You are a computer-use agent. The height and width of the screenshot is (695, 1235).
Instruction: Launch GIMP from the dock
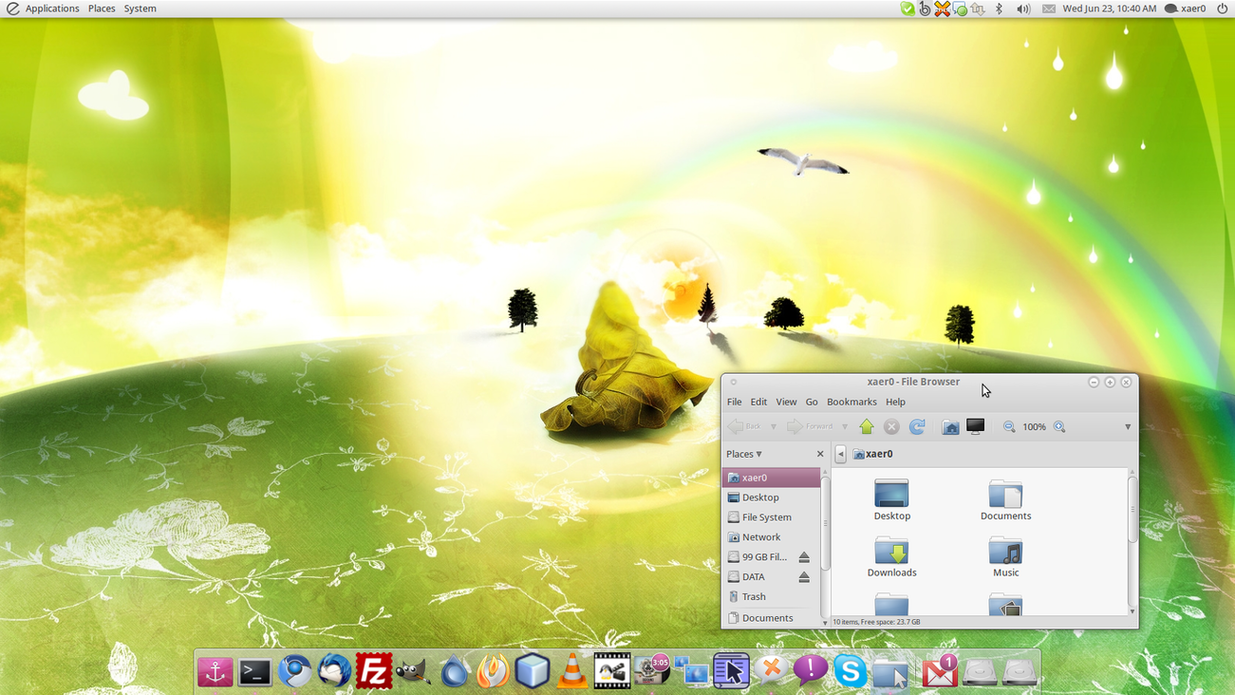(x=413, y=672)
